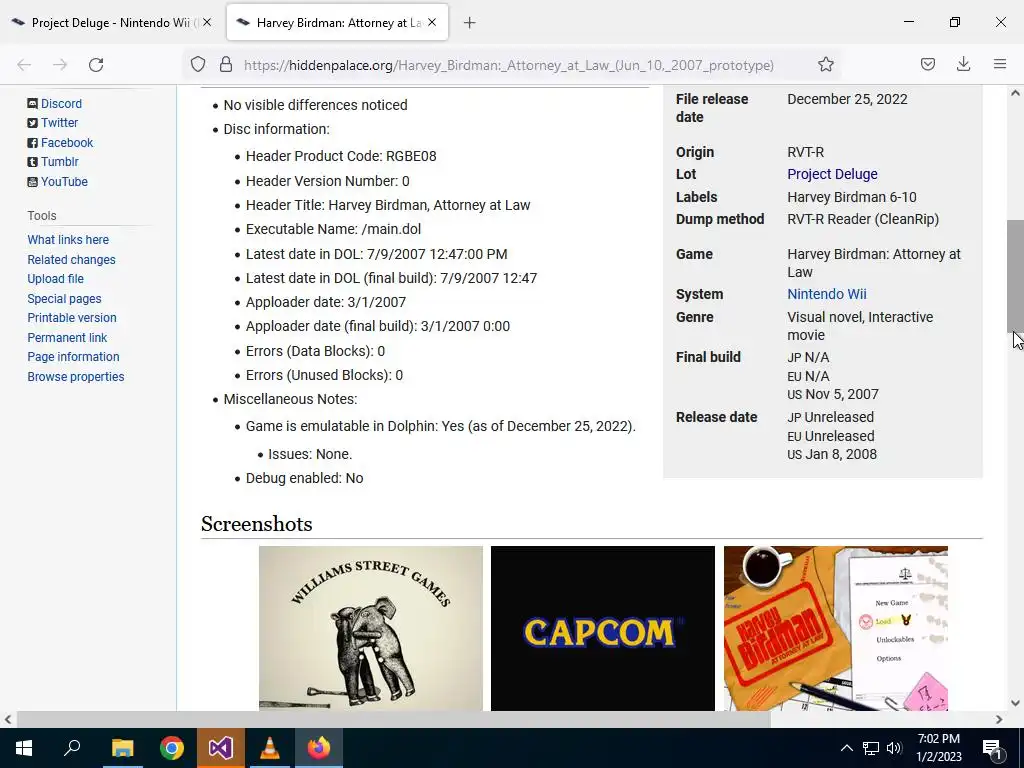The width and height of the screenshot is (1024, 768).
Task: Open Windows taskbar search
Action: (72, 748)
